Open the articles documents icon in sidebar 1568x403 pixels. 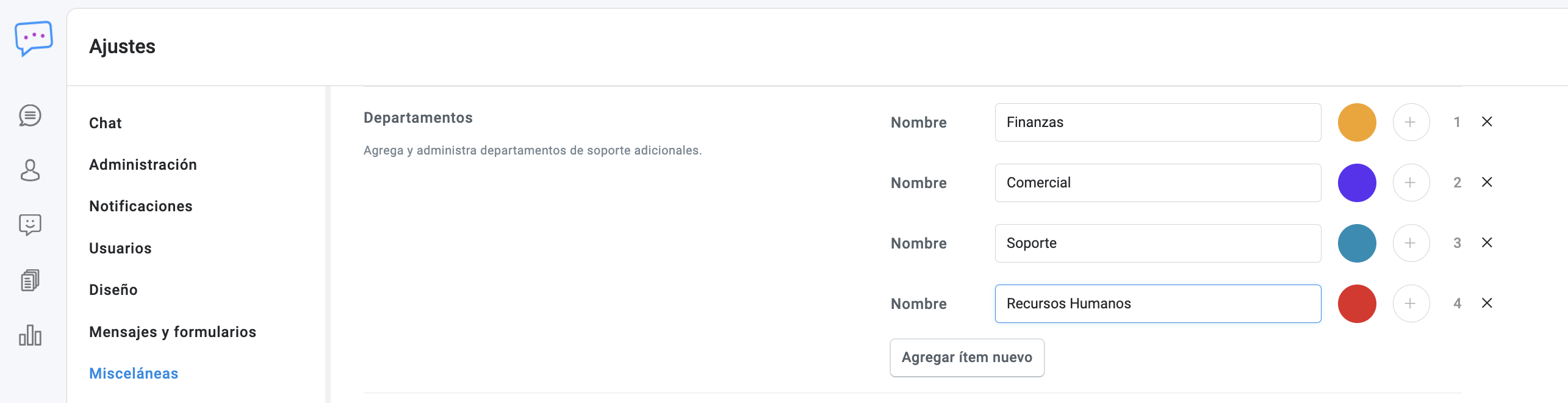coord(30,280)
